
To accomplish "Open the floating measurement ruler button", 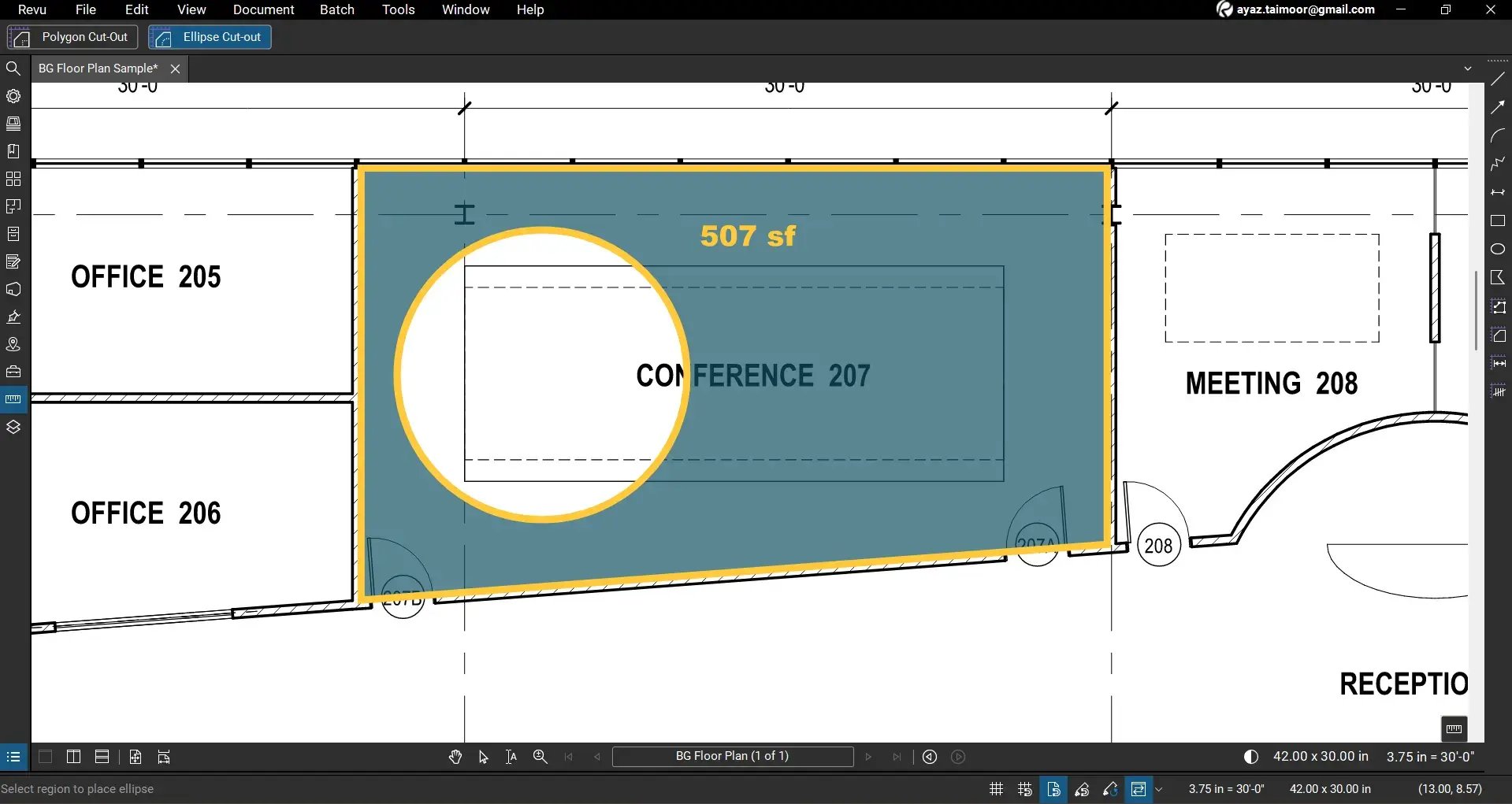I will pyautogui.click(x=1454, y=728).
